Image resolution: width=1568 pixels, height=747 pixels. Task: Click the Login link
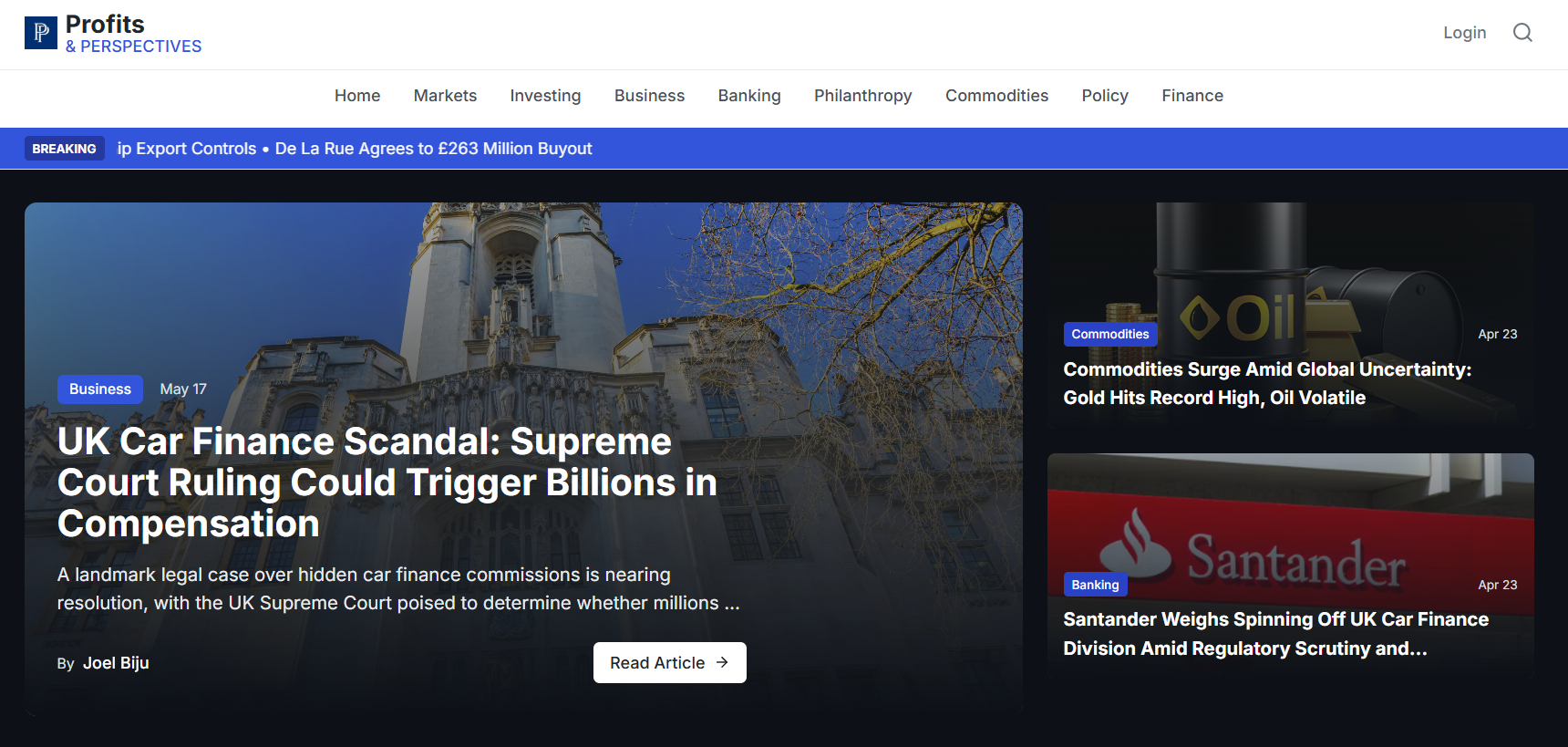tap(1464, 33)
